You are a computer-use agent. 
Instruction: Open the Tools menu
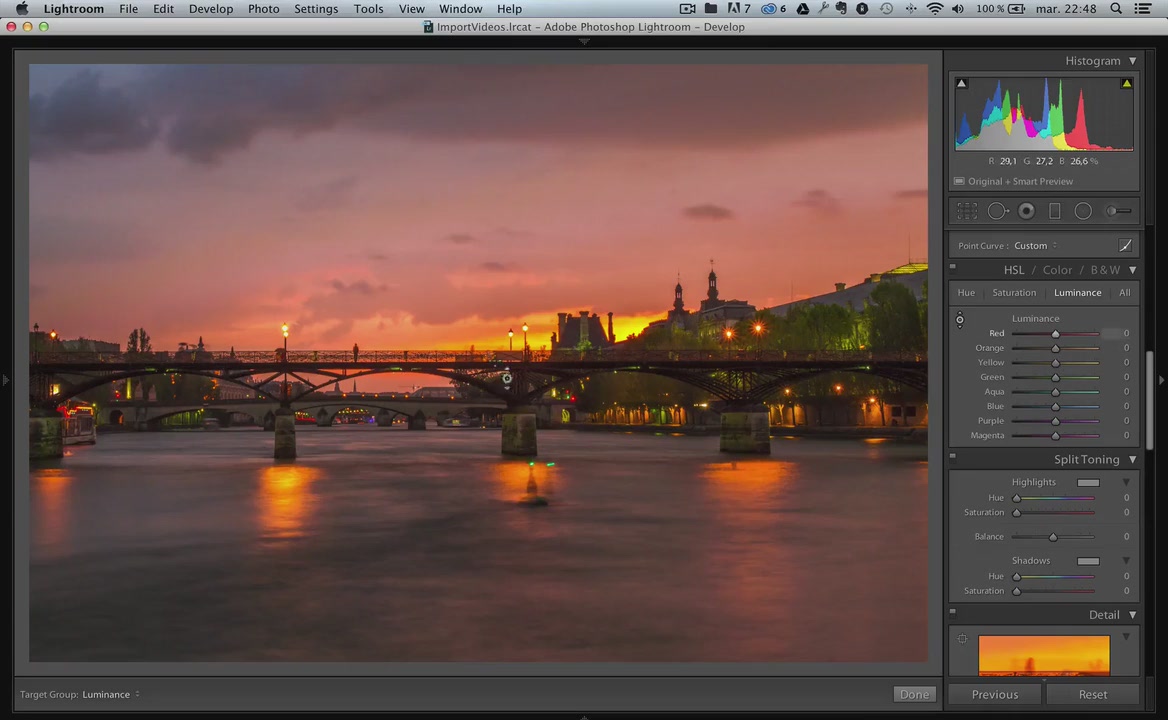pyautogui.click(x=368, y=9)
